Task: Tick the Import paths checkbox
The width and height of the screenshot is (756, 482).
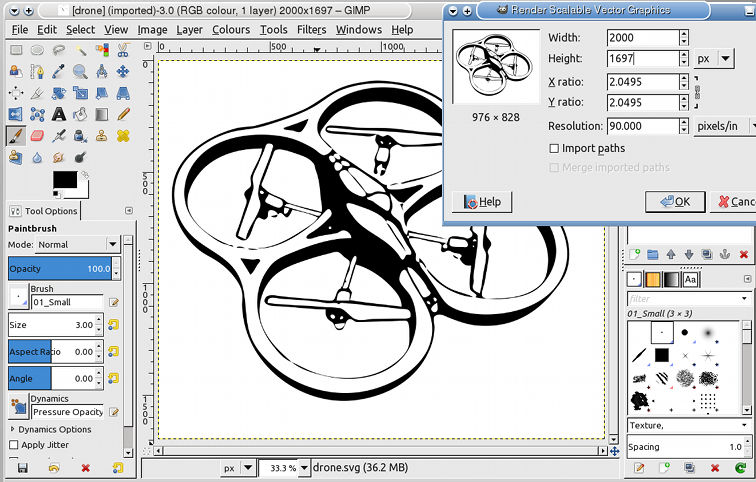Action: (554, 148)
